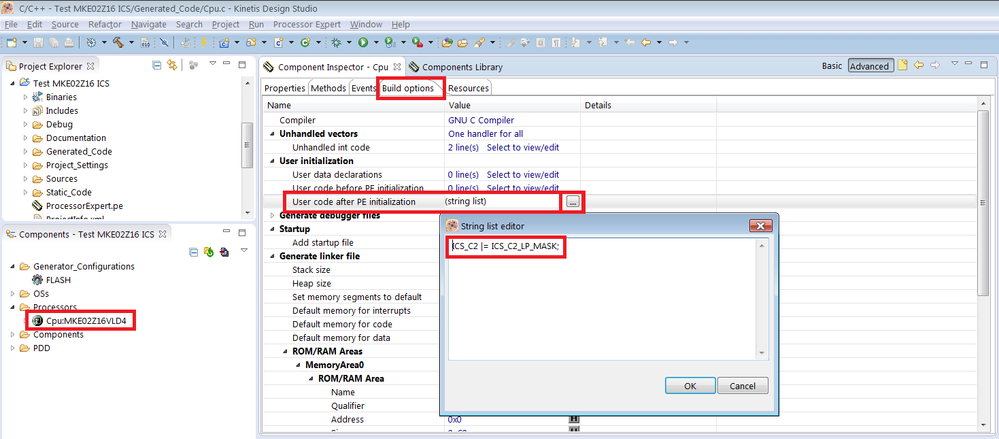Open Components view menu dropdown arrow
The height and width of the screenshot is (439, 999).
[243, 252]
